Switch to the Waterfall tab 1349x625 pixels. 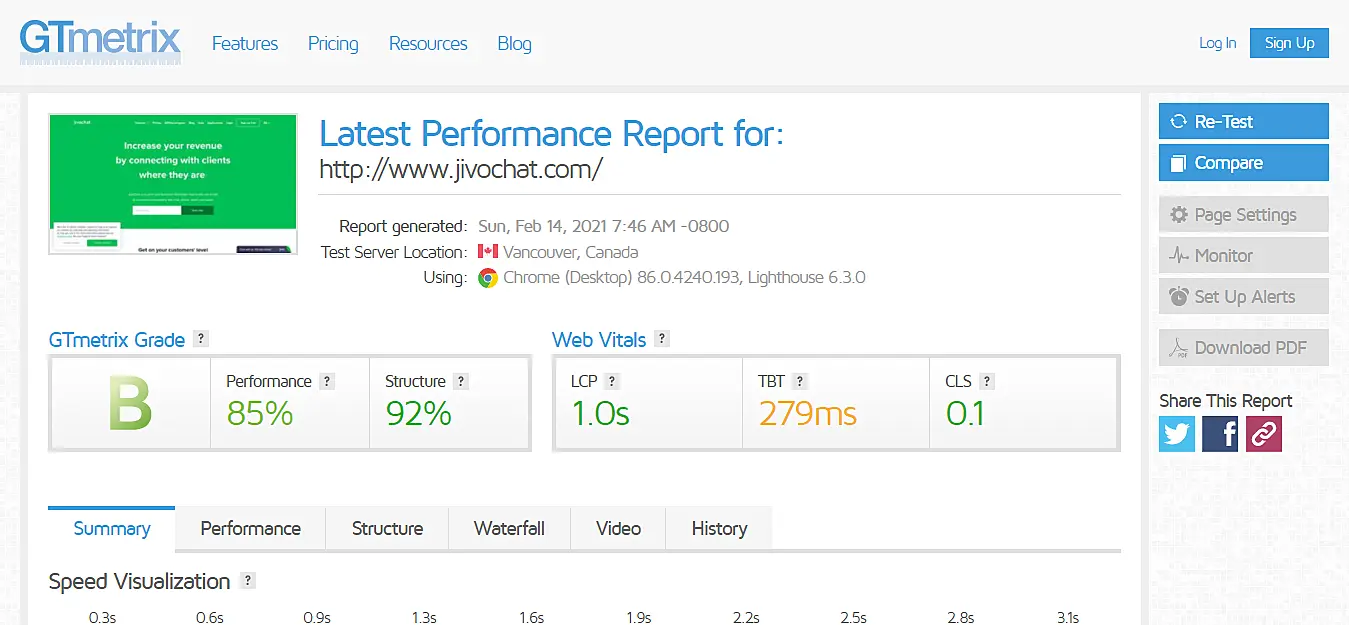pos(509,528)
